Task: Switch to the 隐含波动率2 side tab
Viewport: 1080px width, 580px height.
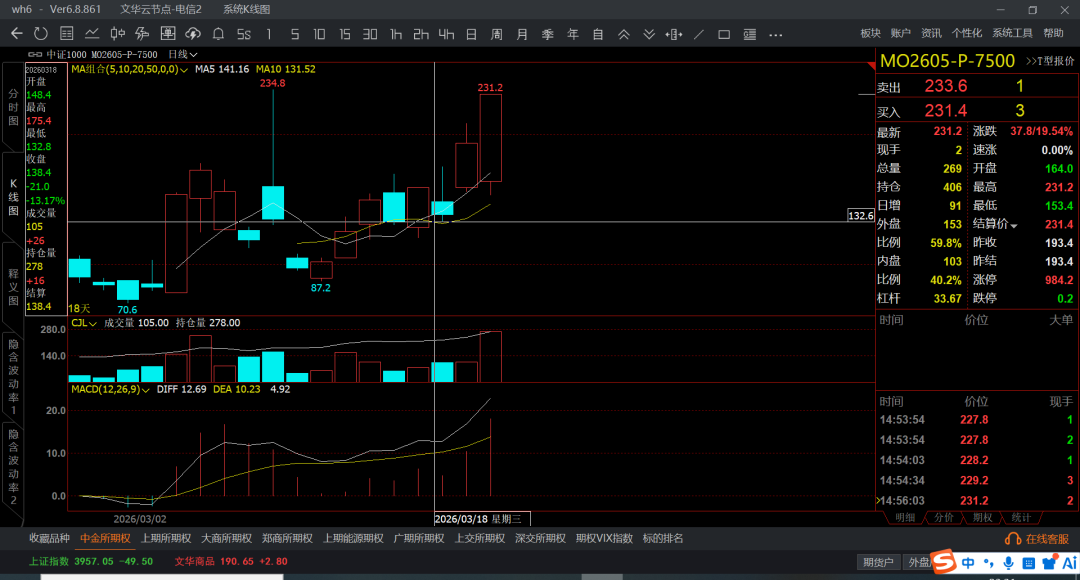Action: (13, 466)
